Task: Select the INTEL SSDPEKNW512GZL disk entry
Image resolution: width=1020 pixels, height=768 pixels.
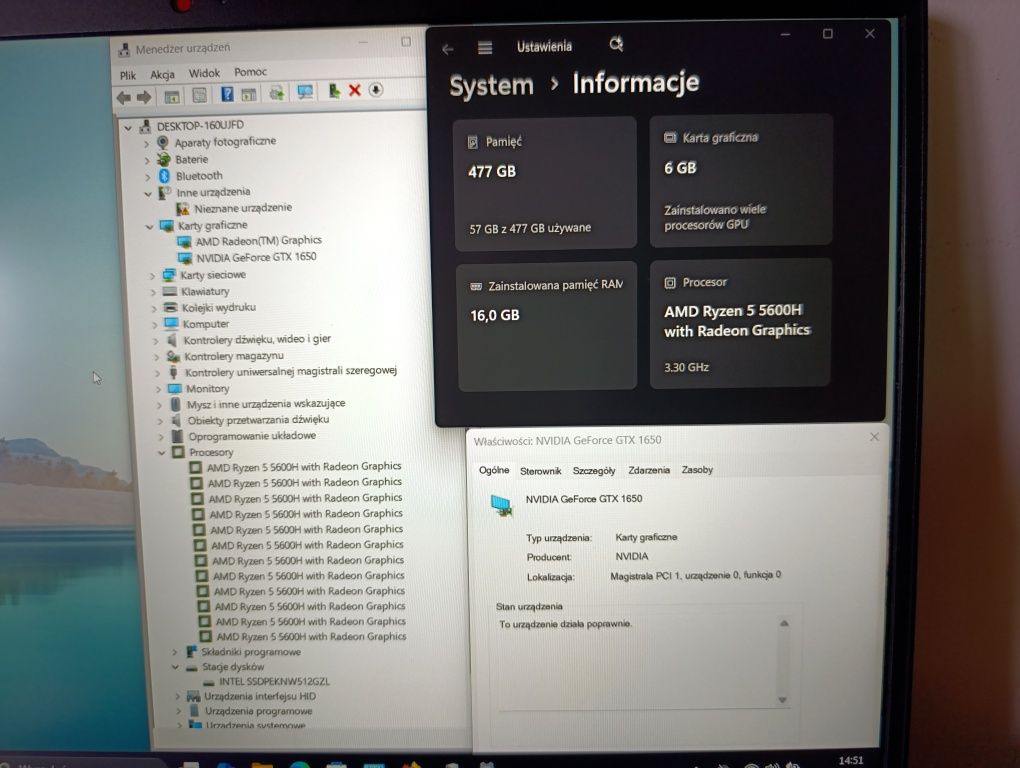Action: 274,682
